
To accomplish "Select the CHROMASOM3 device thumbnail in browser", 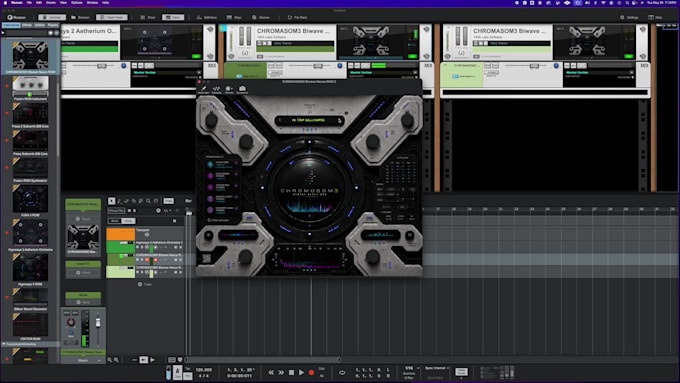I will [30, 56].
